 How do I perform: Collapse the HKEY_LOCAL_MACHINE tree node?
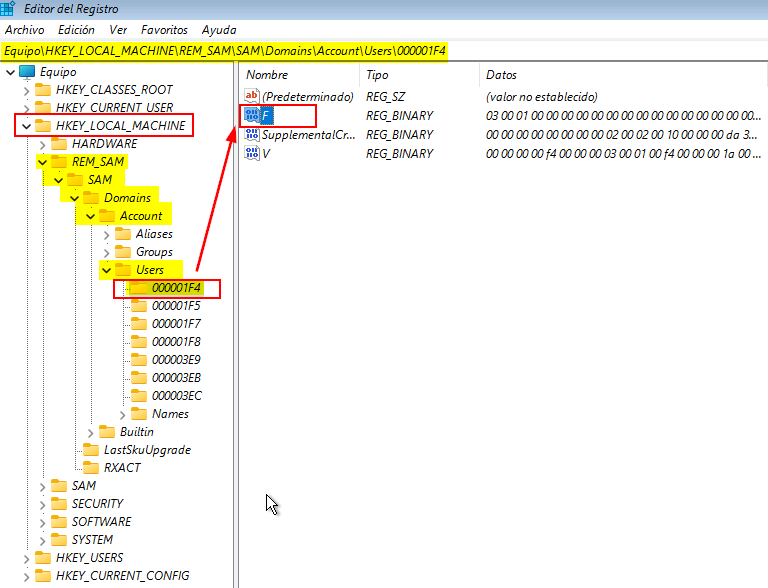[x=25, y=126]
